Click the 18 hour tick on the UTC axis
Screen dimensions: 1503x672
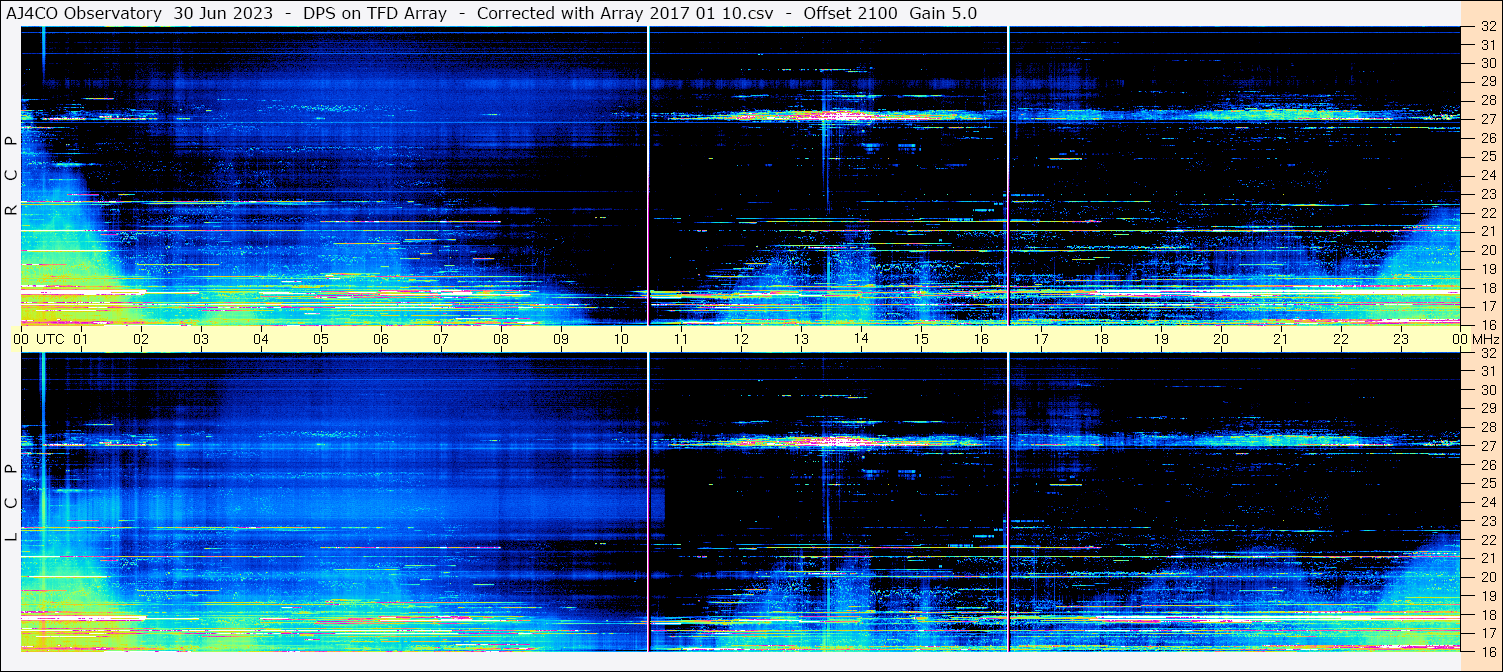[x=1101, y=339]
